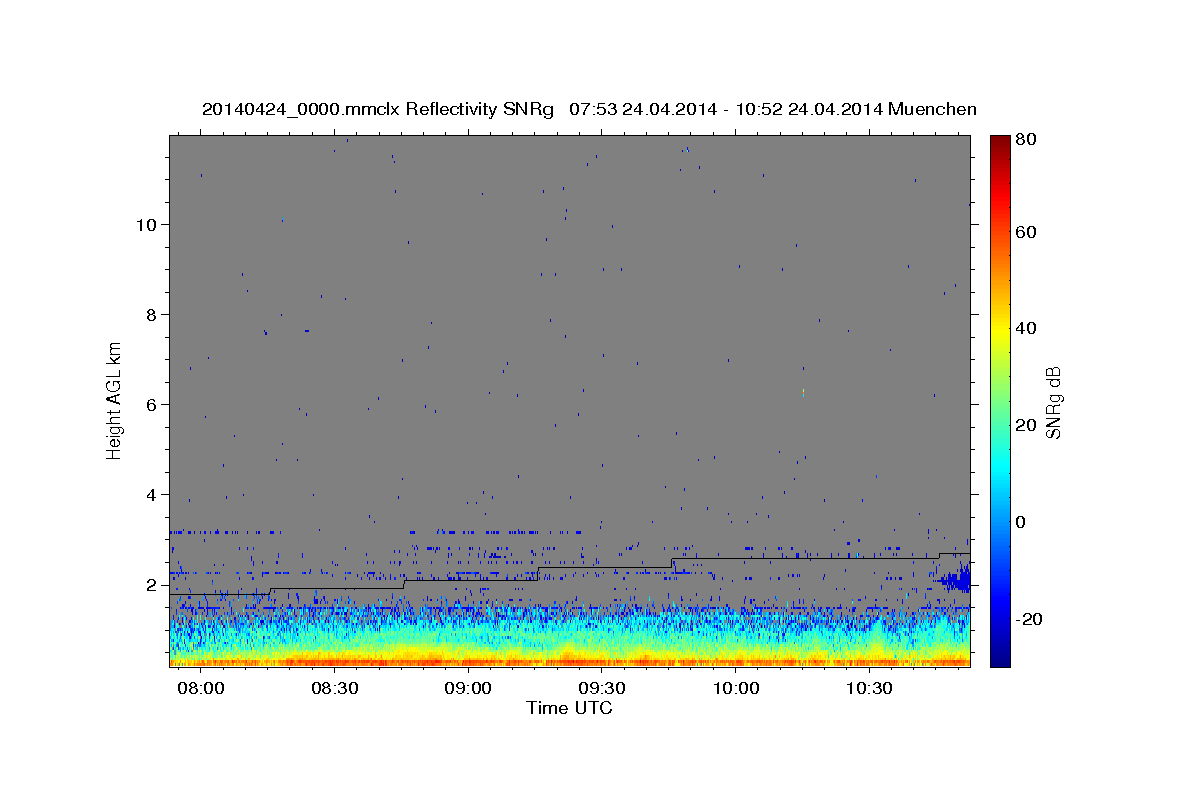Click the 09:00 time tick label
This screenshot has height=800, width=1200.
tap(468, 689)
